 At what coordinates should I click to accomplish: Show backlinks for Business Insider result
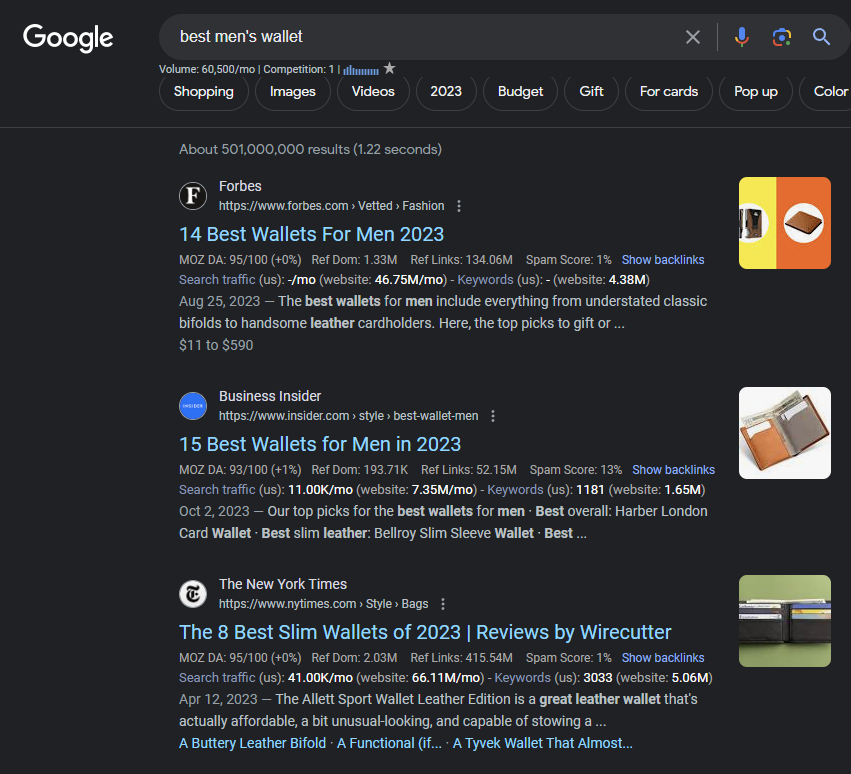click(x=673, y=470)
